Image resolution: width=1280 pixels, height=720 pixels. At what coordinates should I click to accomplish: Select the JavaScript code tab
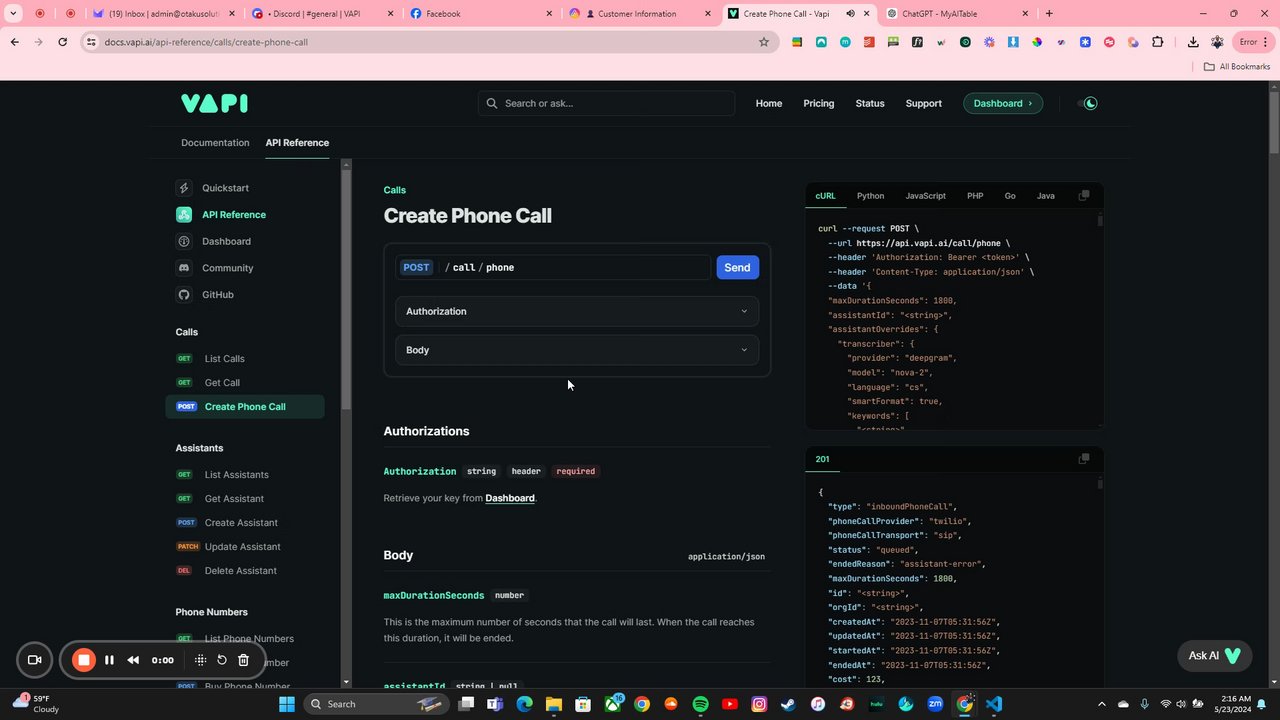click(925, 196)
